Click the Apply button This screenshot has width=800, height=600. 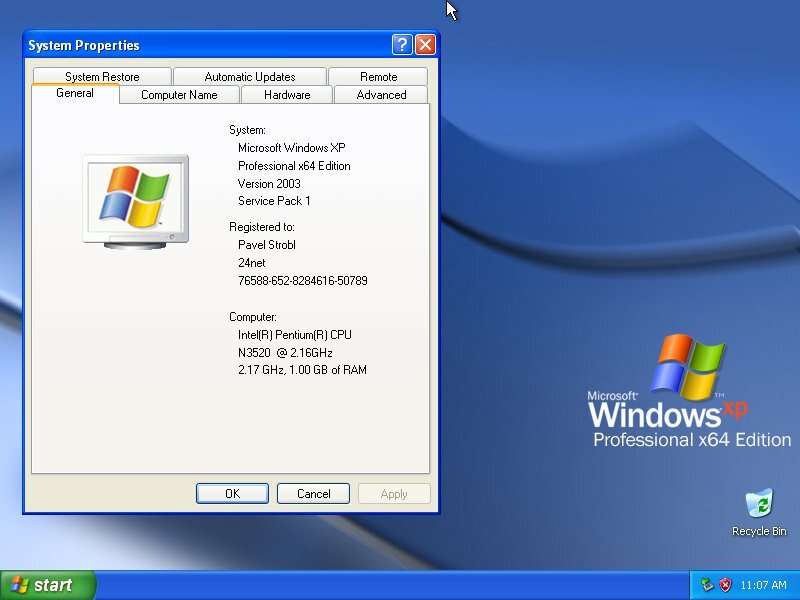click(394, 493)
